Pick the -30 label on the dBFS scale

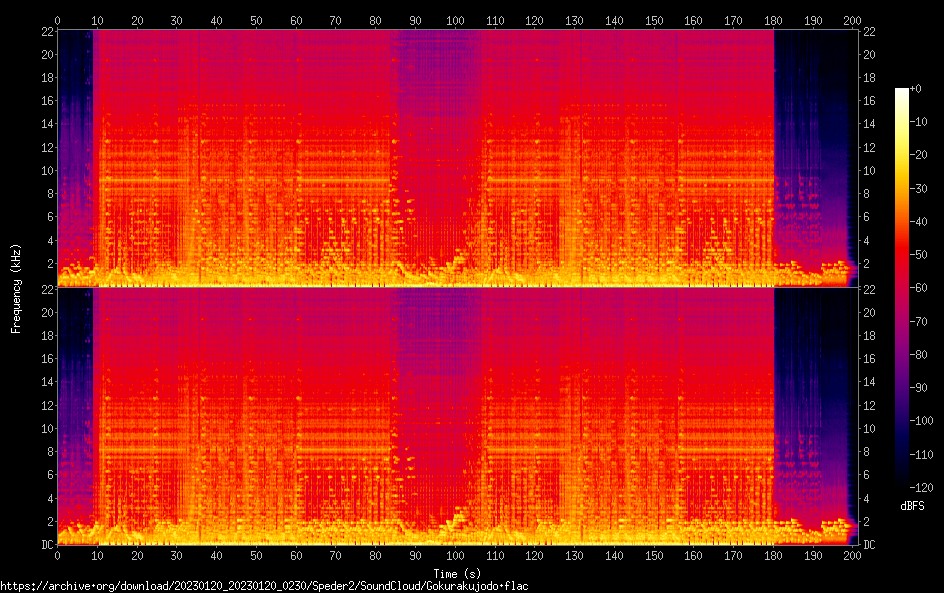coord(915,189)
